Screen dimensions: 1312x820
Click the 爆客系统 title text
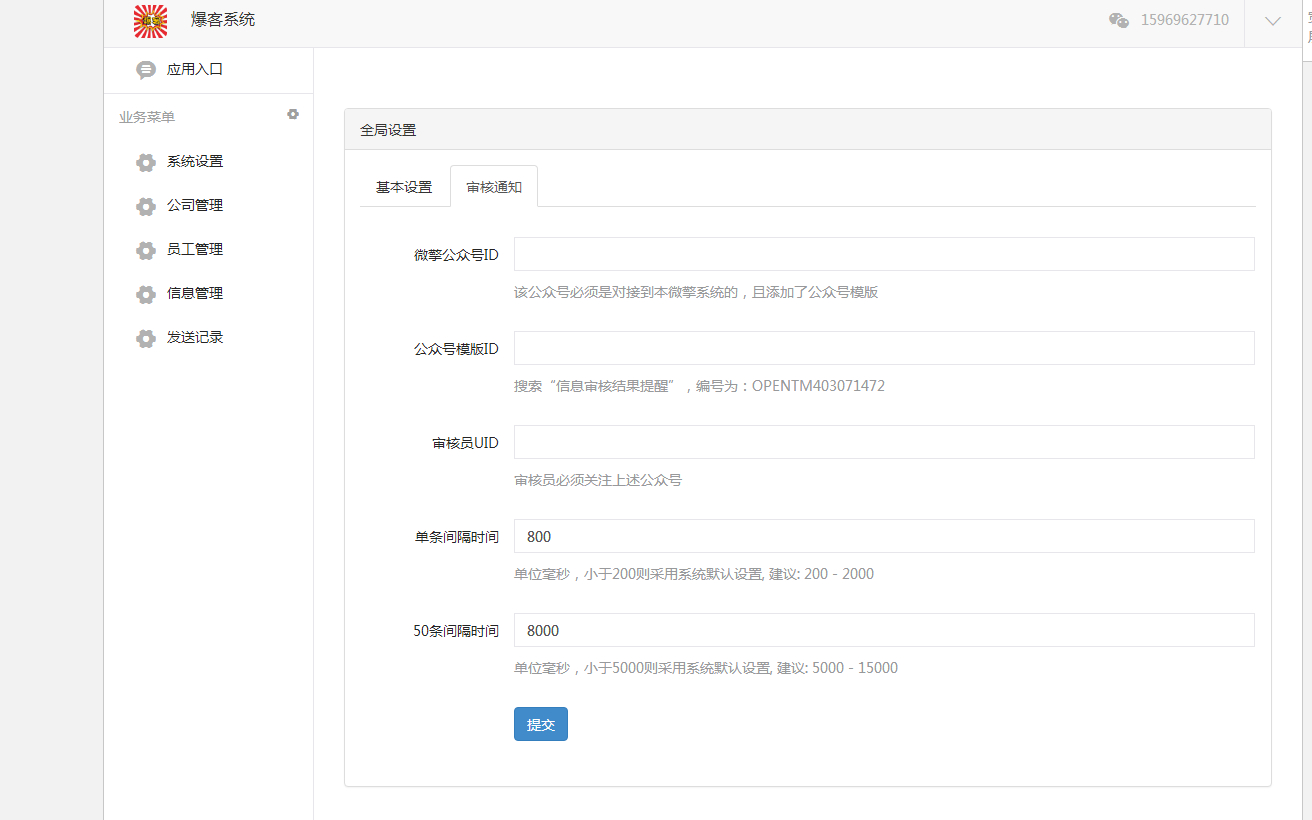tap(223, 19)
